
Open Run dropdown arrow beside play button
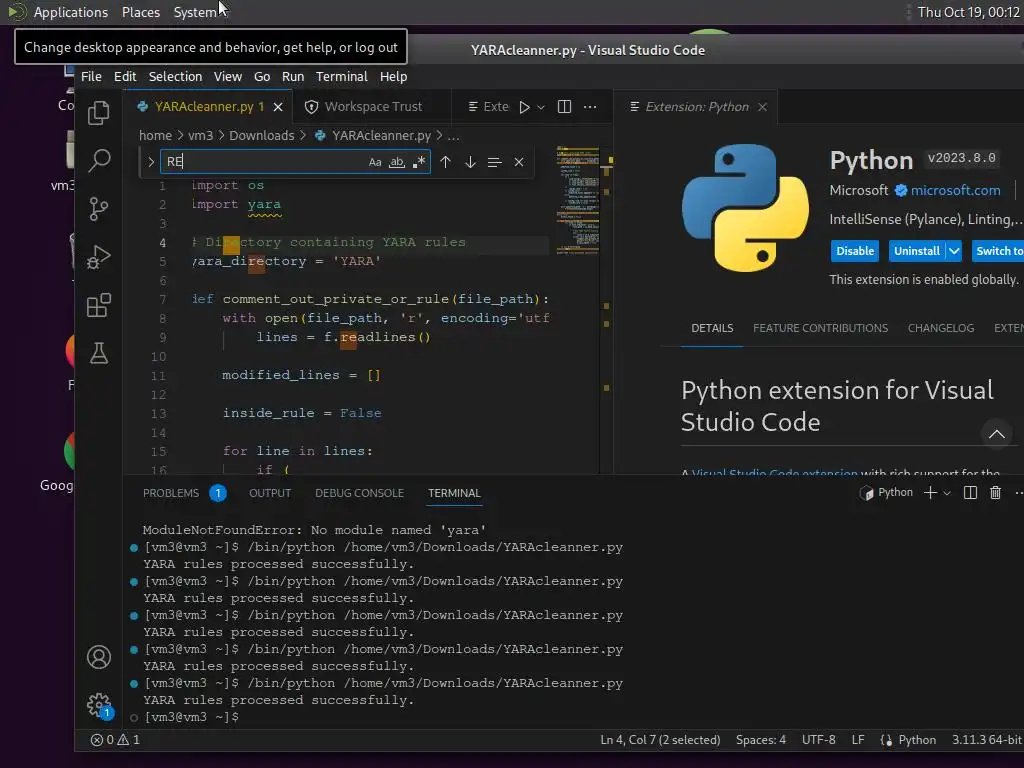(x=541, y=107)
